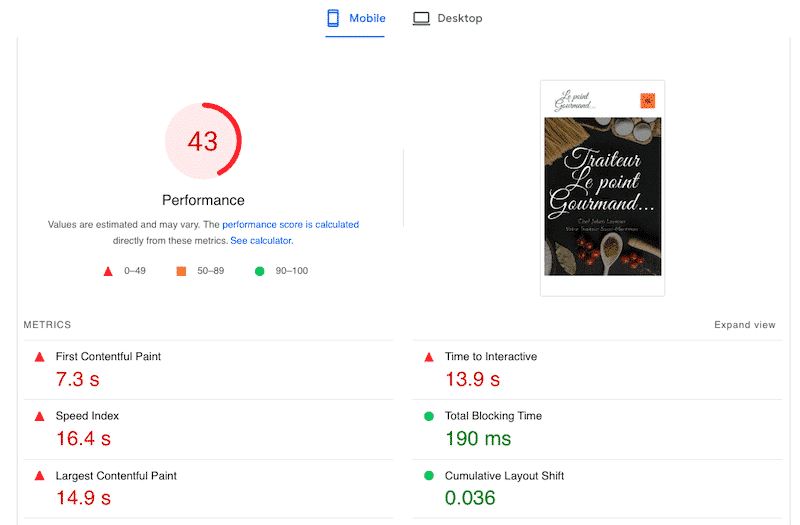Switch to the Mobile tab
This screenshot has width=800, height=525.
[355, 18]
